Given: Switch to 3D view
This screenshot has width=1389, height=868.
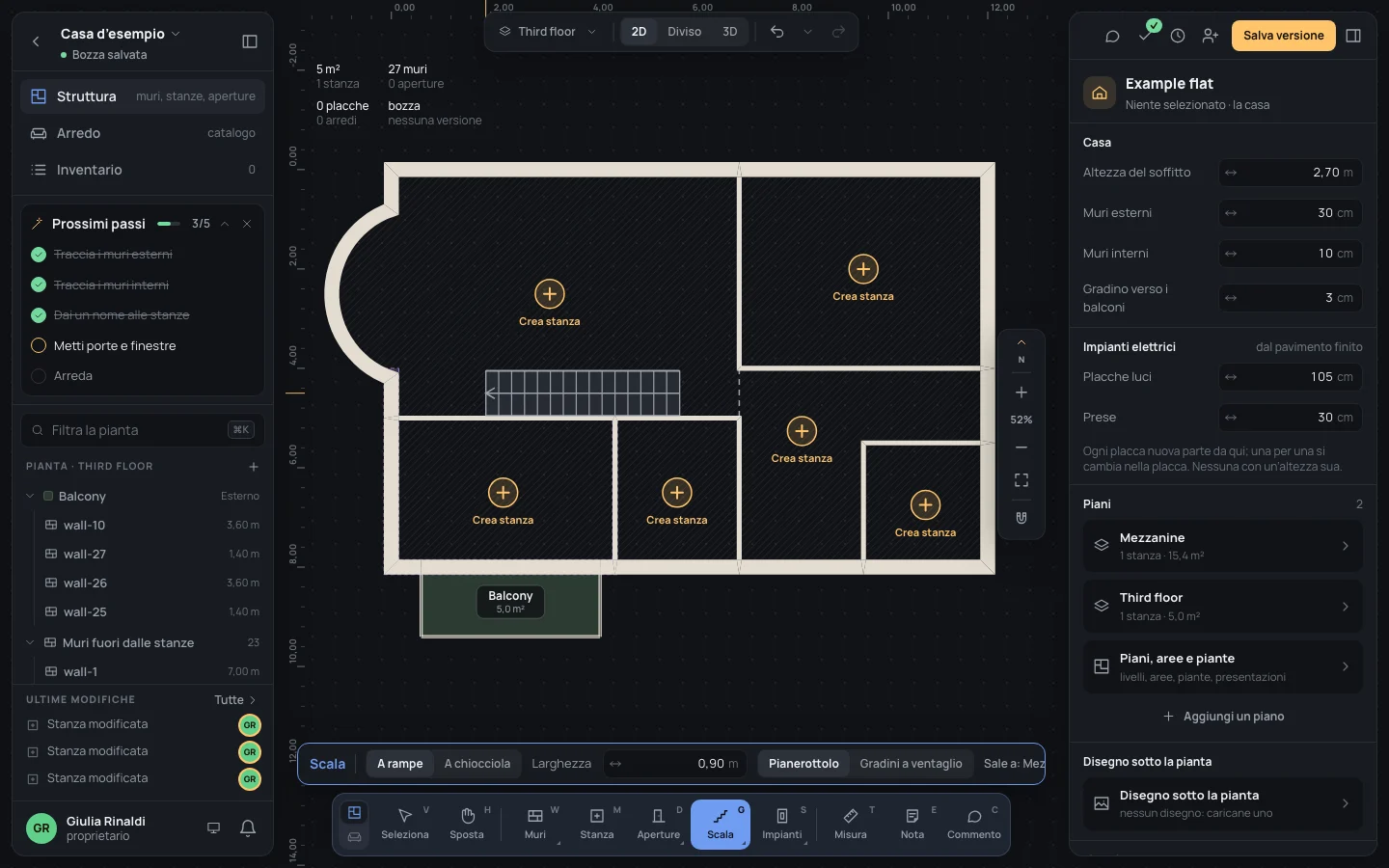Looking at the screenshot, I should click(730, 32).
